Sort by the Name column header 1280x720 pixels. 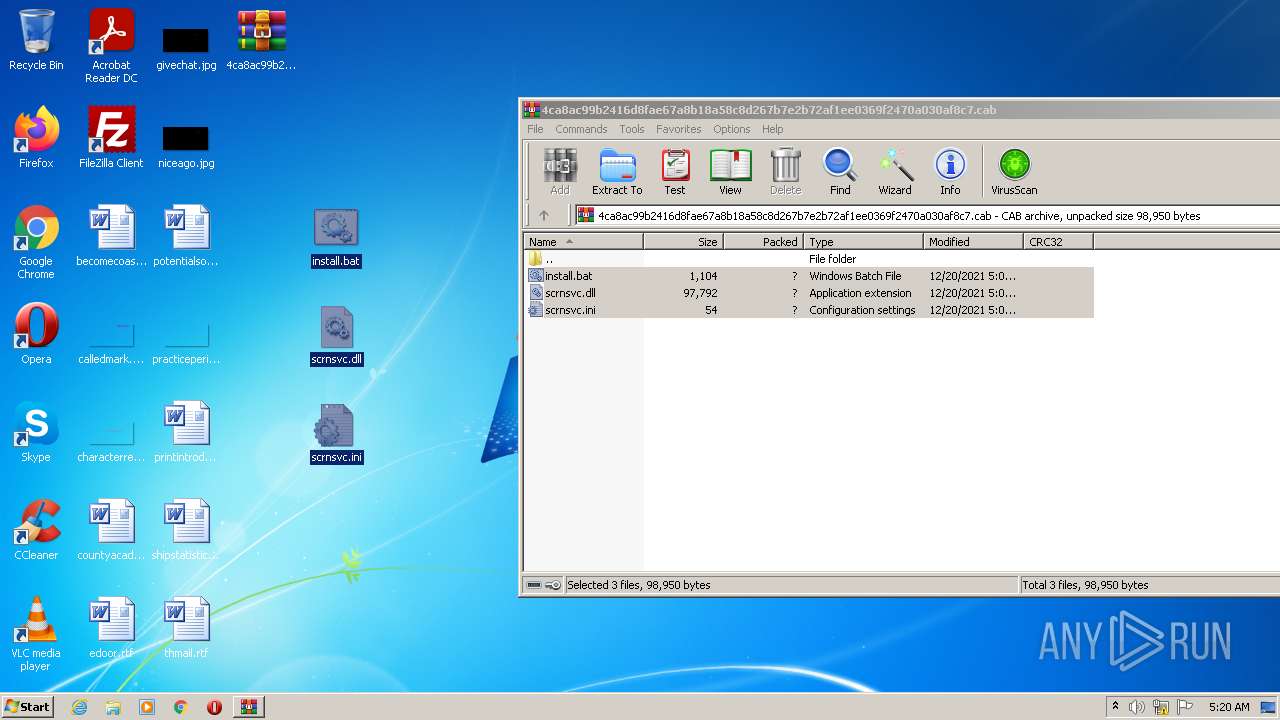coord(583,242)
